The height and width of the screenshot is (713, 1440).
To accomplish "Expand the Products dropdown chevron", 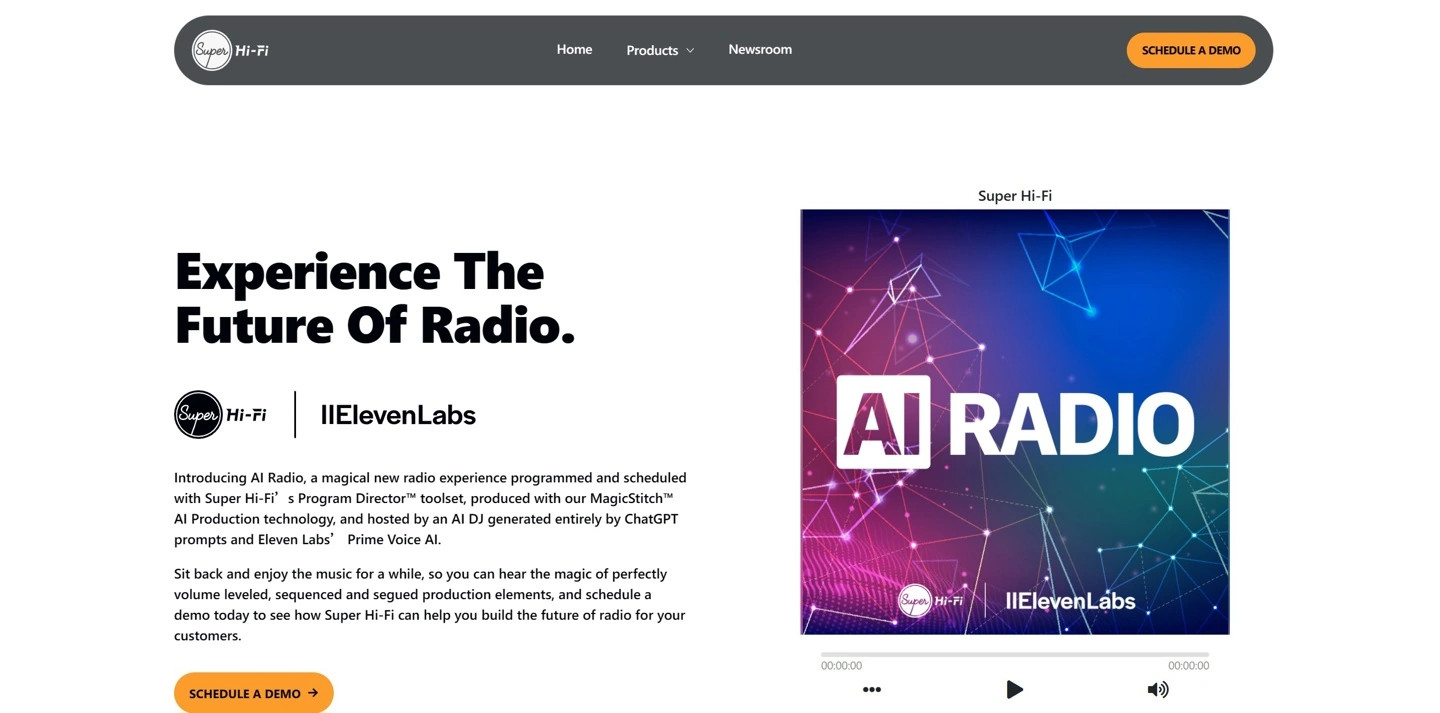I will pyautogui.click(x=690, y=51).
